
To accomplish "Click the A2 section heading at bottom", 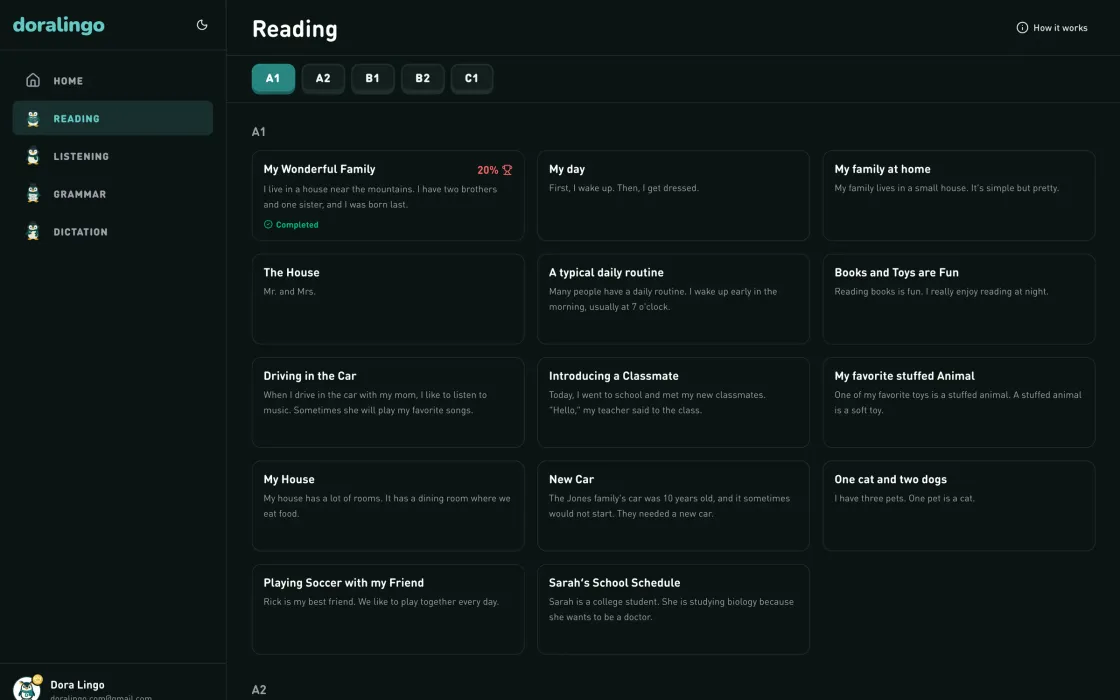I will 259,689.
